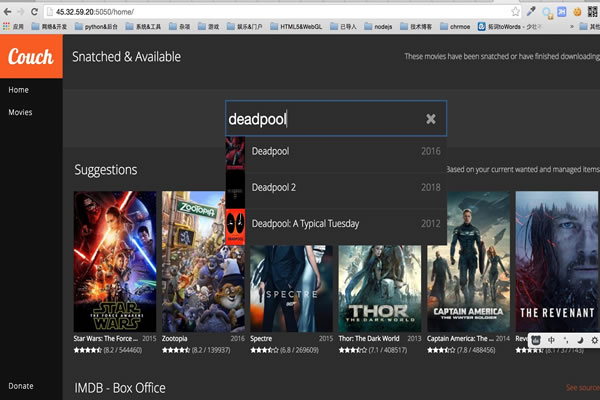Click the Deadpool 2016 poster icon in results
The height and width of the screenshot is (400, 600).
pyautogui.click(x=234, y=151)
